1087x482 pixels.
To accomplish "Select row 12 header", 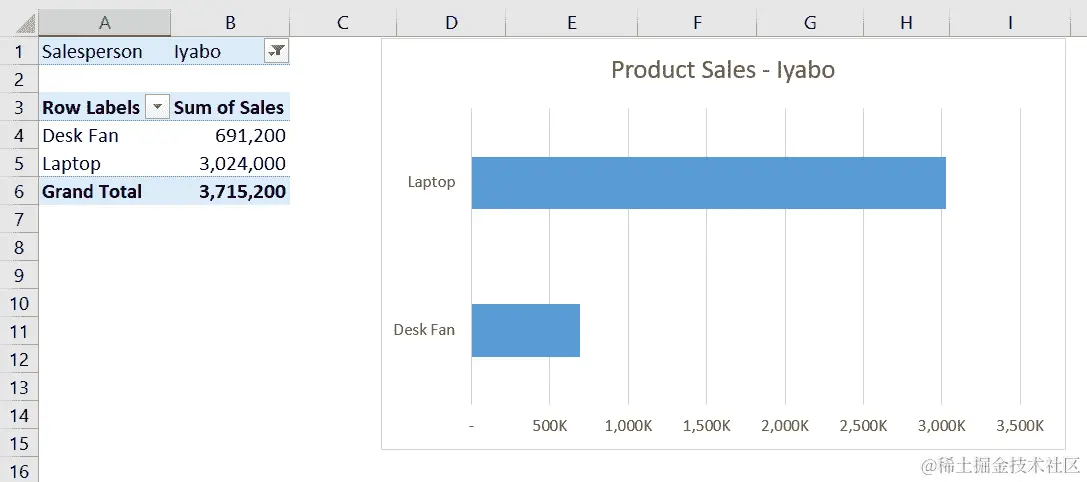I will click(x=19, y=359).
